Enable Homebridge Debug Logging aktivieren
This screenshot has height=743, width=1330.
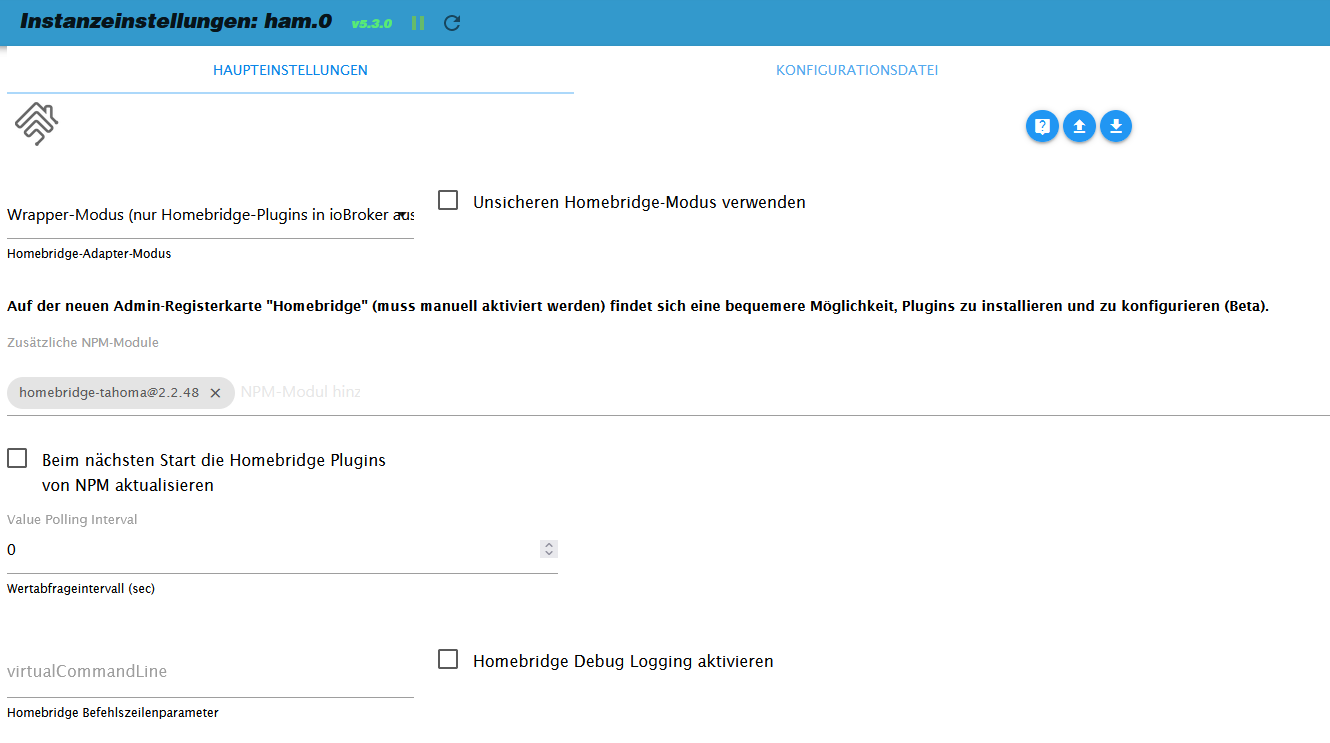tap(449, 660)
